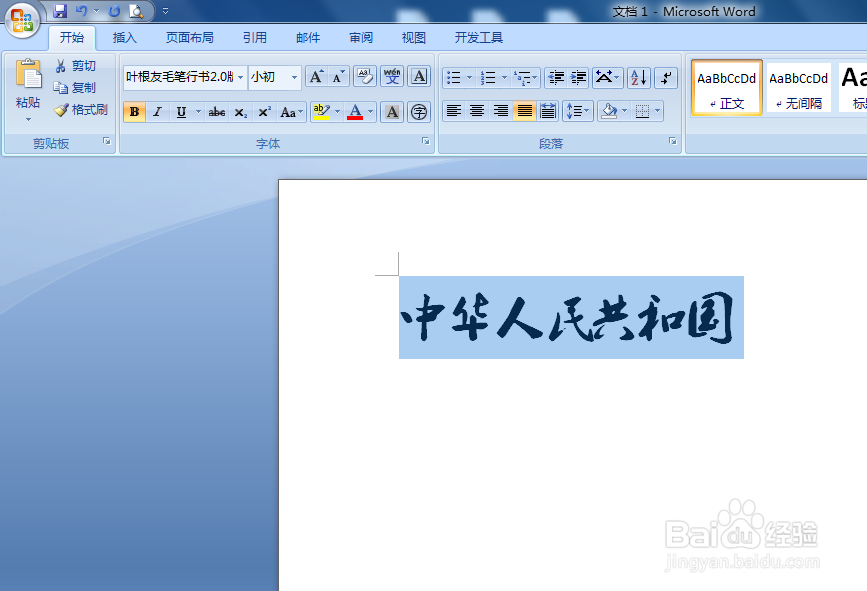Cut selection with 剪切

point(75,66)
